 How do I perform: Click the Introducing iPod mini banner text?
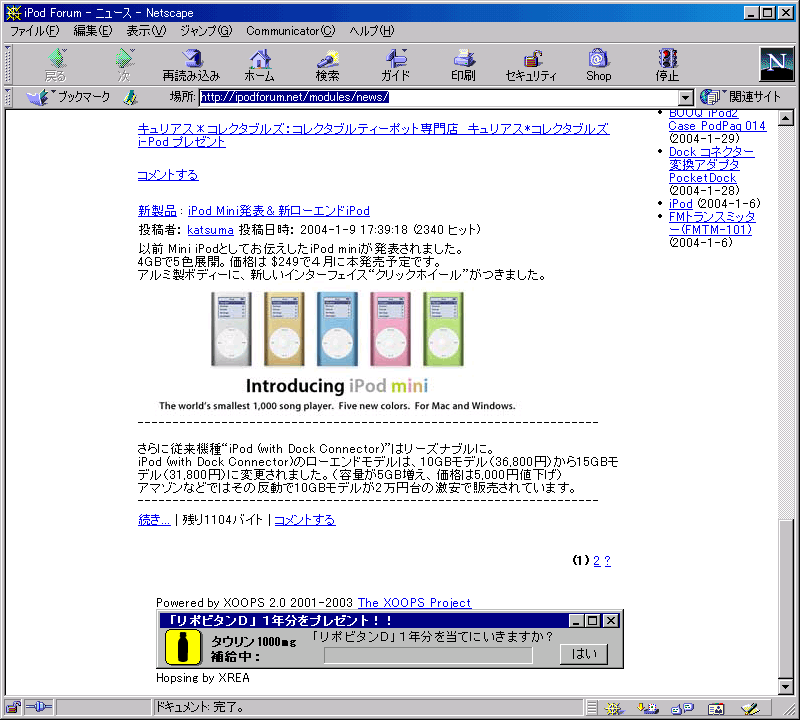[x=337, y=386]
